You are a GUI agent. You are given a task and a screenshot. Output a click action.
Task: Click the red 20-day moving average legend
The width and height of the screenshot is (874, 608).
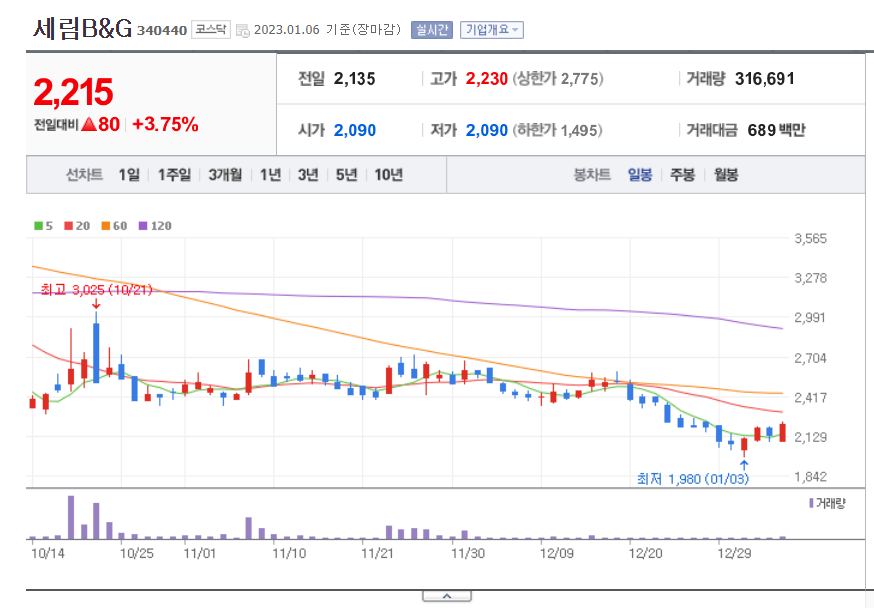coord(77,226)
